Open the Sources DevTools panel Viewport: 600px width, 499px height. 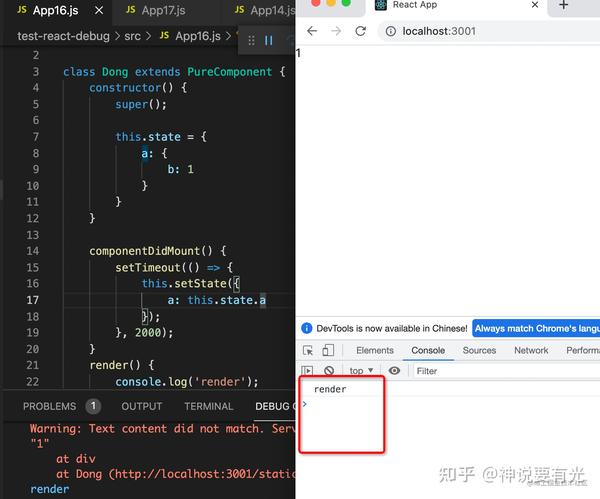[x=479, y=350]
